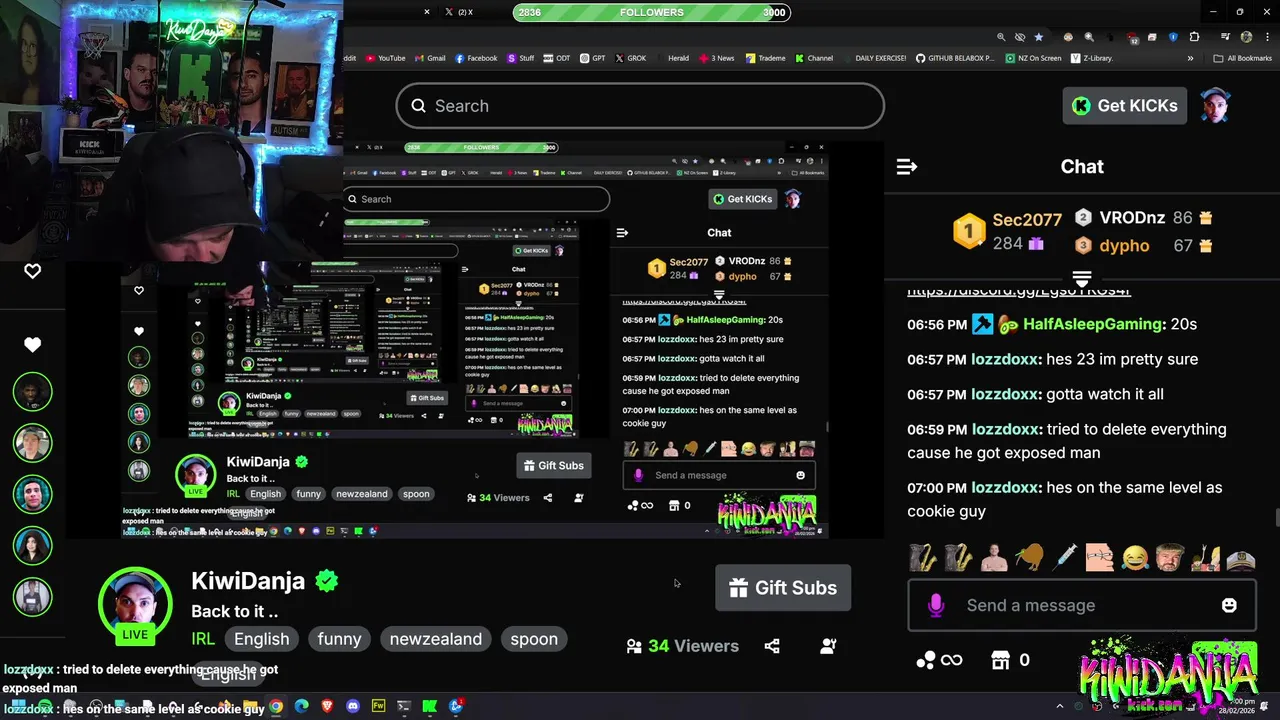
Task: Select the spoon tag
Action: click(534, 639)
